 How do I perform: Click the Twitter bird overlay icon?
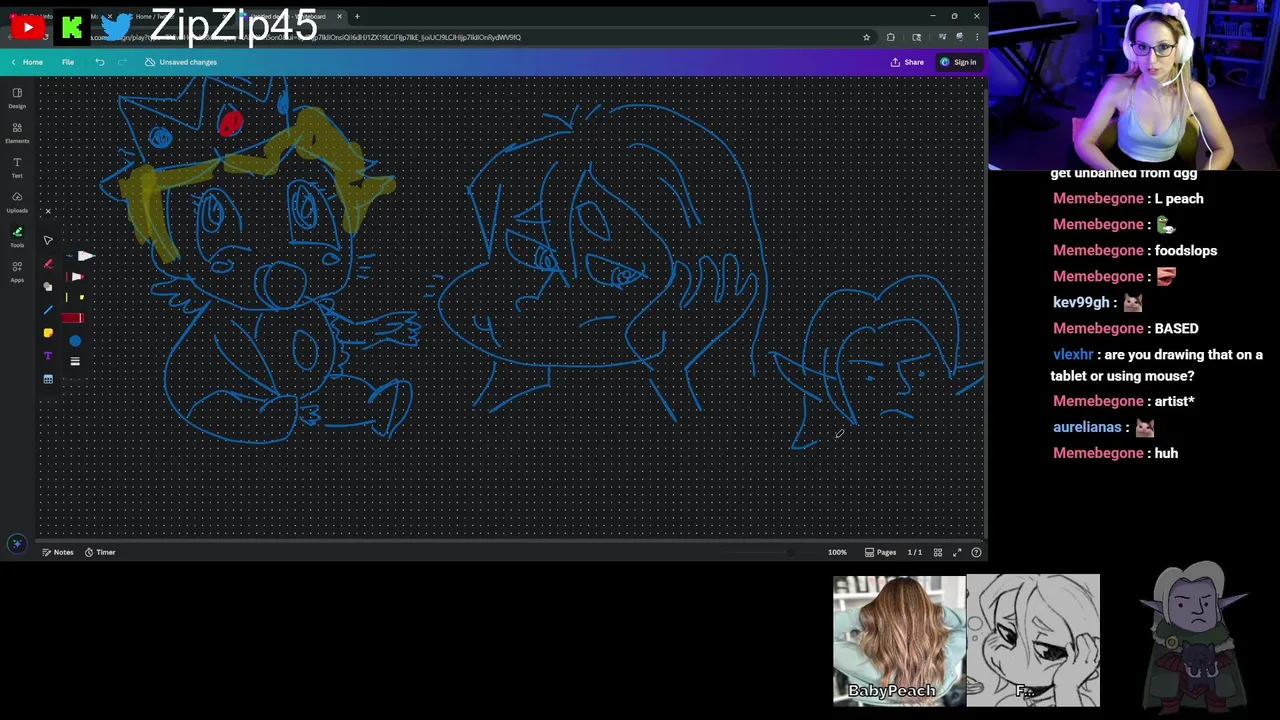click(116, 28)
